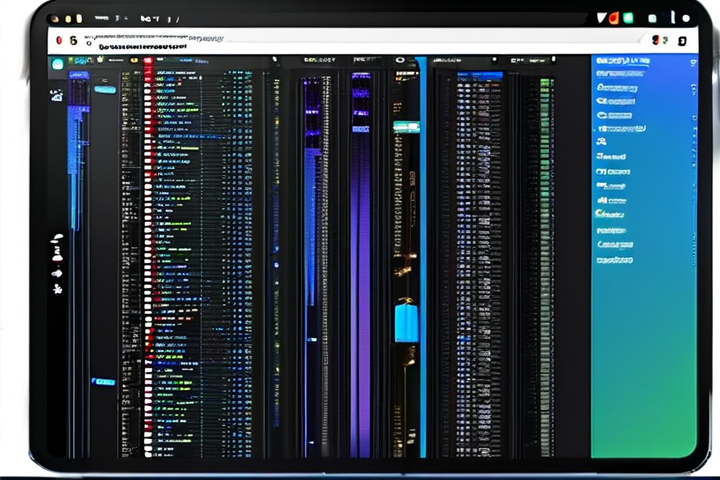This screenshot has width=720, height=480.
Task: Click the dark square icon at address bar's right end
Action: [682, 41]
